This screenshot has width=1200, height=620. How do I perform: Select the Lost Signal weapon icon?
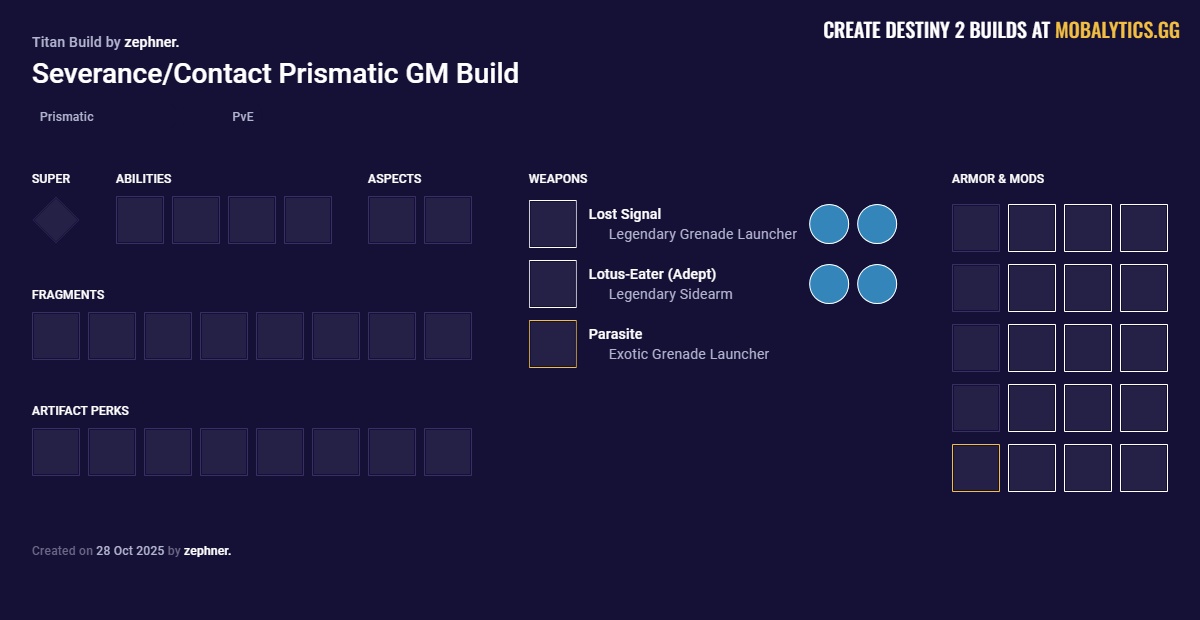click(553, 223)
